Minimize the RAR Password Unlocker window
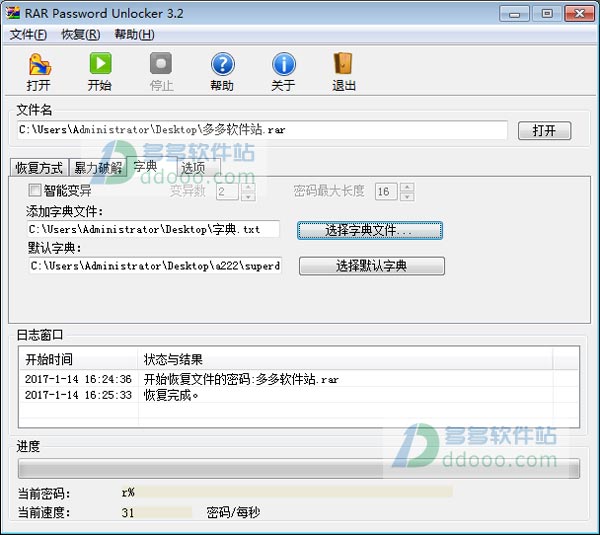600x535 pixels. coord(514,14)
